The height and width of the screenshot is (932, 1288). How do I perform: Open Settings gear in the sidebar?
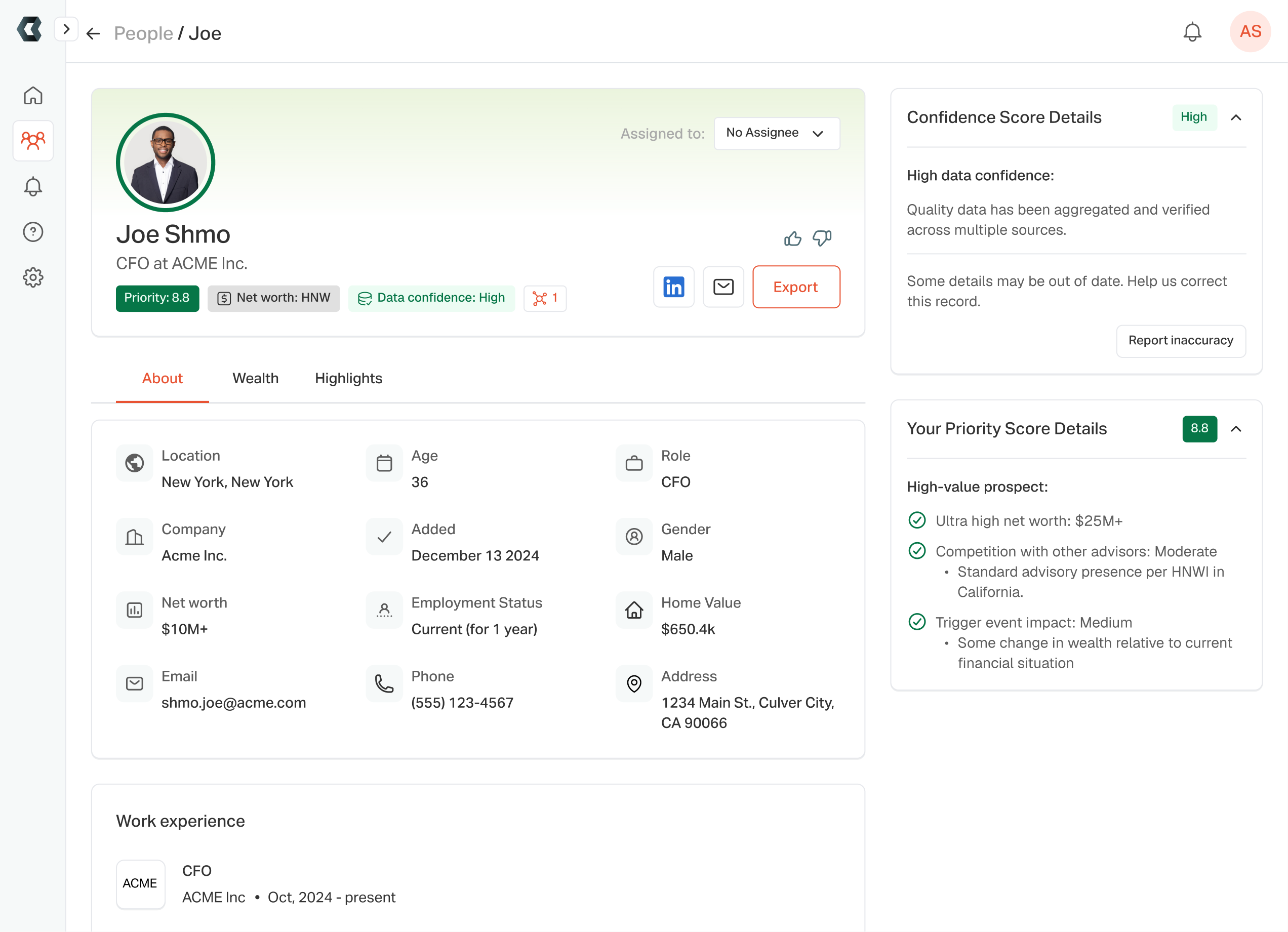[33, 277]
